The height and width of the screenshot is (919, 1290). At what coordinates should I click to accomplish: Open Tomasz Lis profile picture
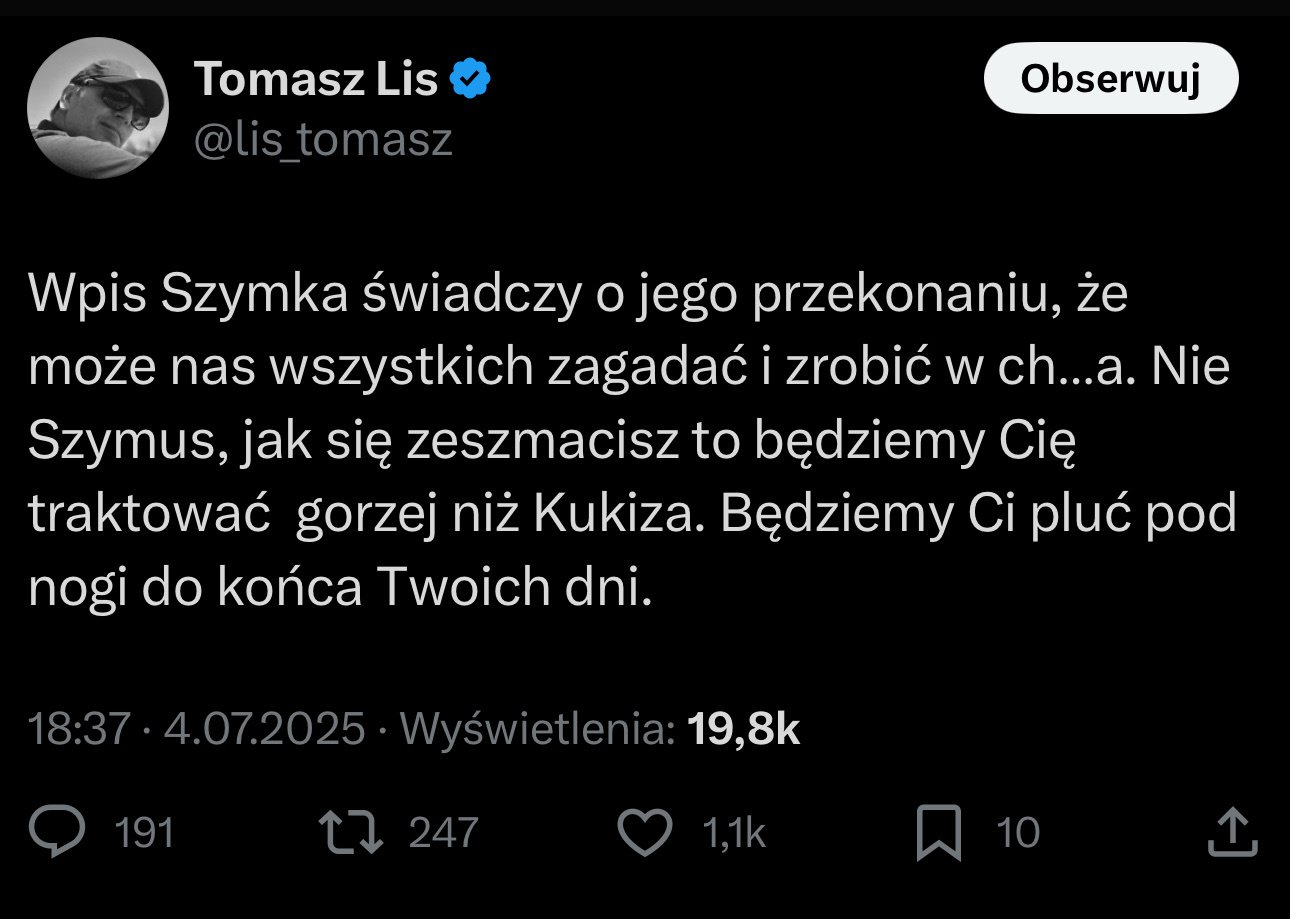(x=98, y=108)
